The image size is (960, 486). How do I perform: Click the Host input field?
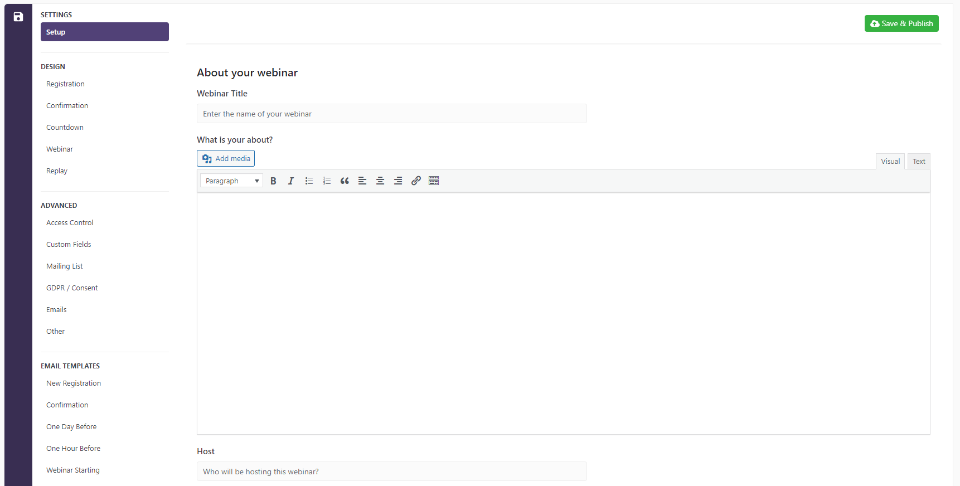(392, 471)
